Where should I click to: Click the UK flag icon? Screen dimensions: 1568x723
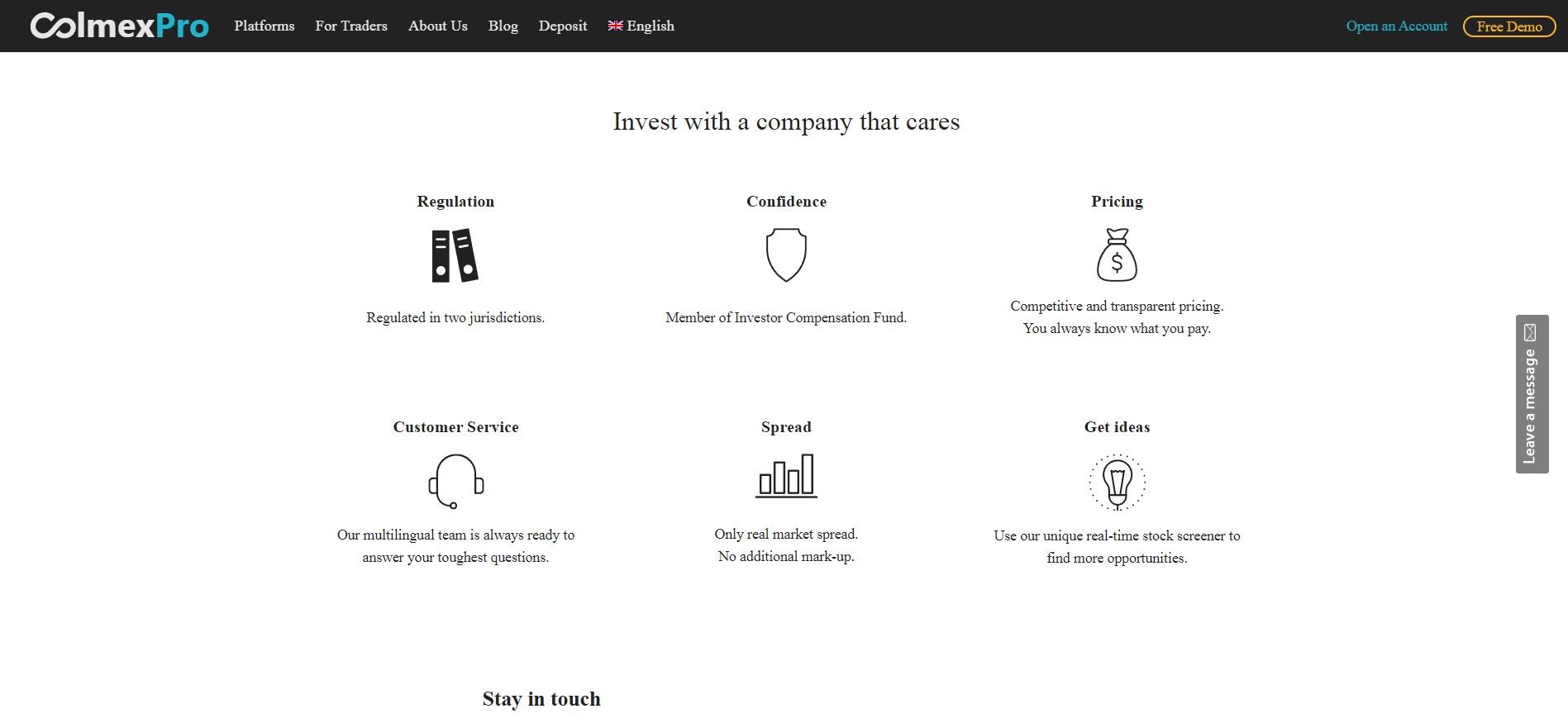[x=616, y=26]
